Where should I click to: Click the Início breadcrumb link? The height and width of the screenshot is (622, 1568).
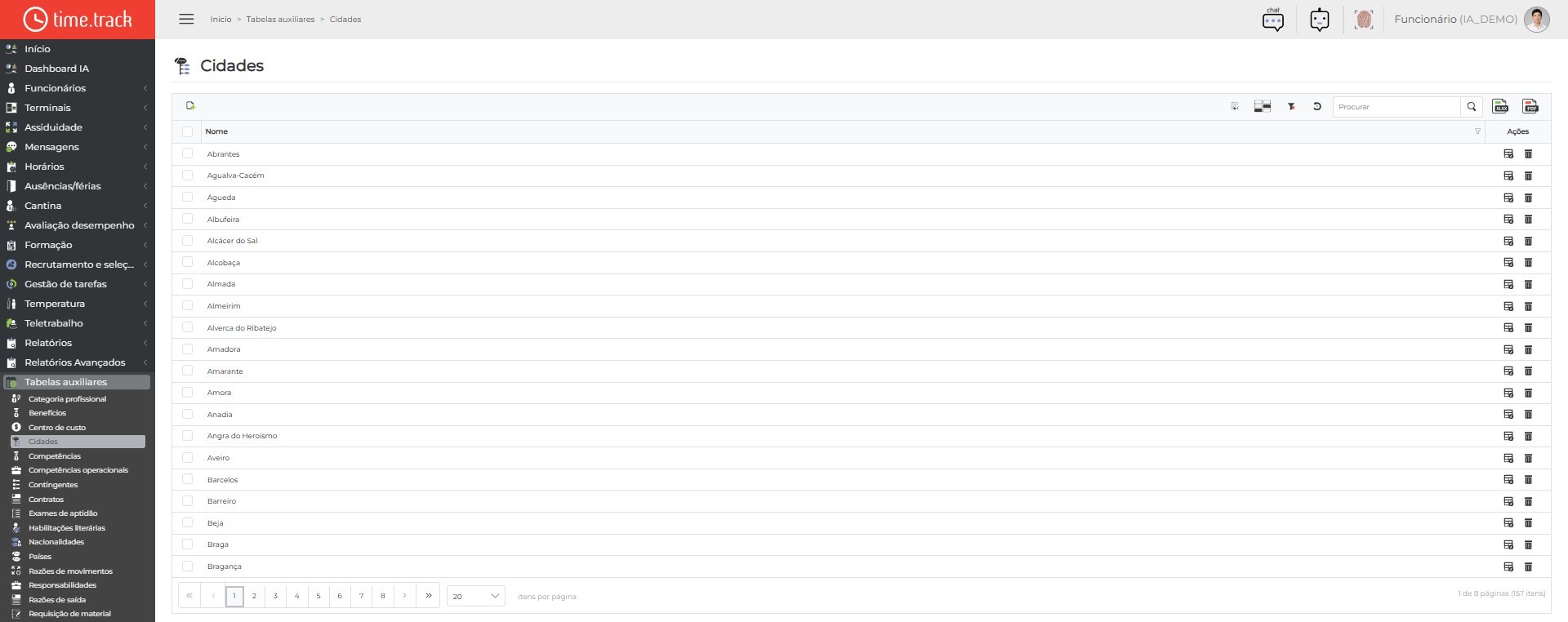pyautogui.click(x=220, y=20)
